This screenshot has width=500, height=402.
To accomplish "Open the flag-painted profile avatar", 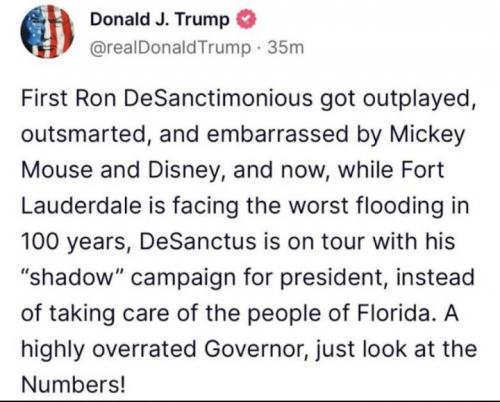I will coord(47,32).
